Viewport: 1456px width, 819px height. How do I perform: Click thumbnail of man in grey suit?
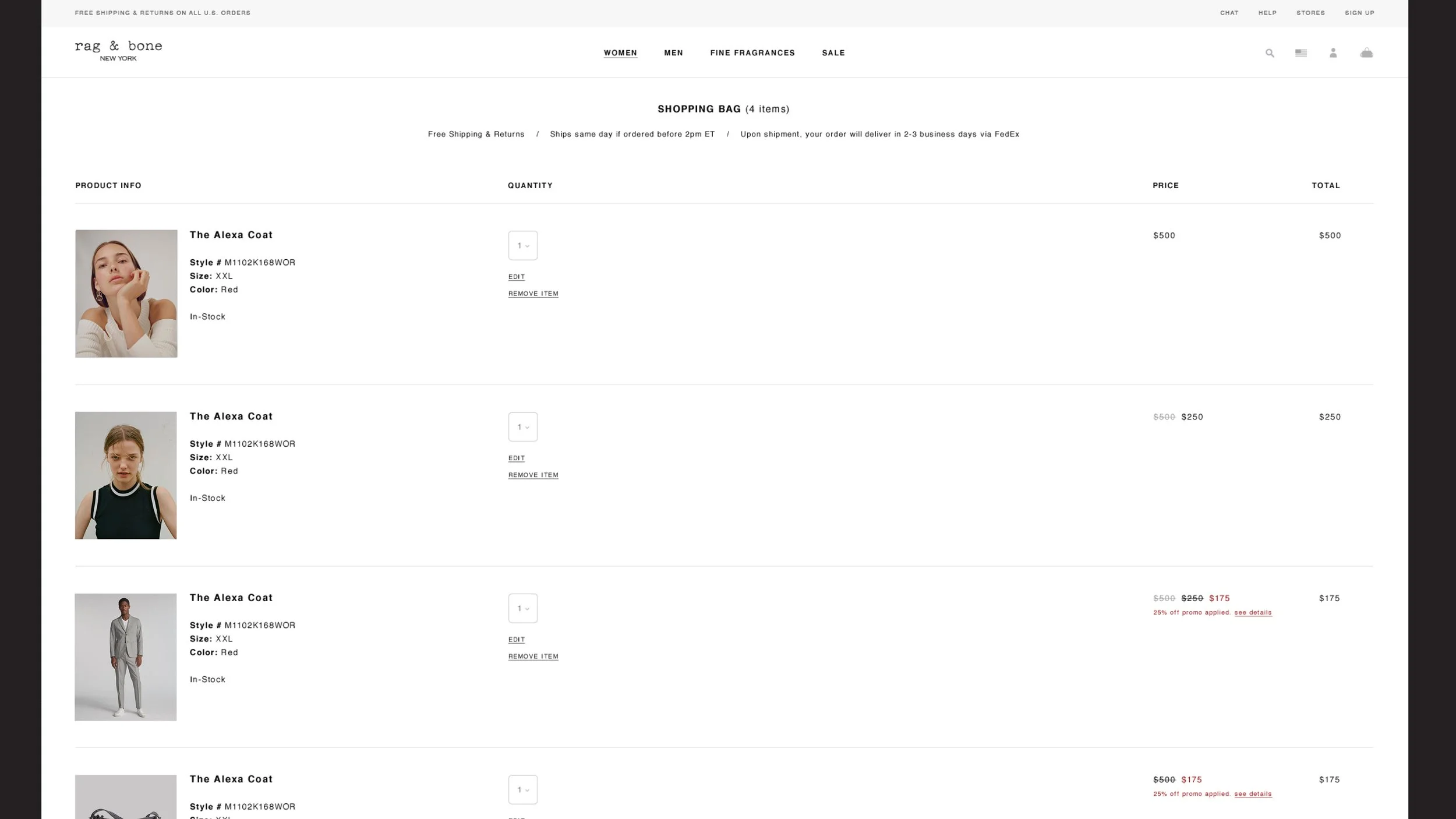(x=126, y=657)
